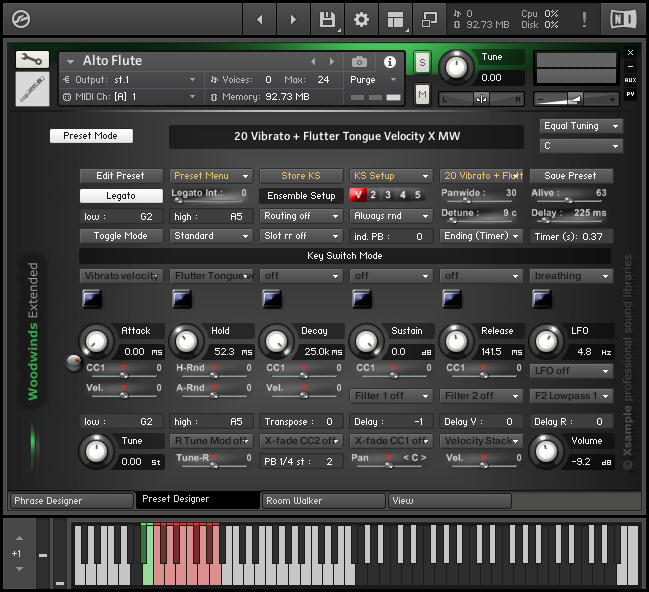This screenshot has width=649, height=592.
Task: Open the Purge menu
Action: click(374, 80)
